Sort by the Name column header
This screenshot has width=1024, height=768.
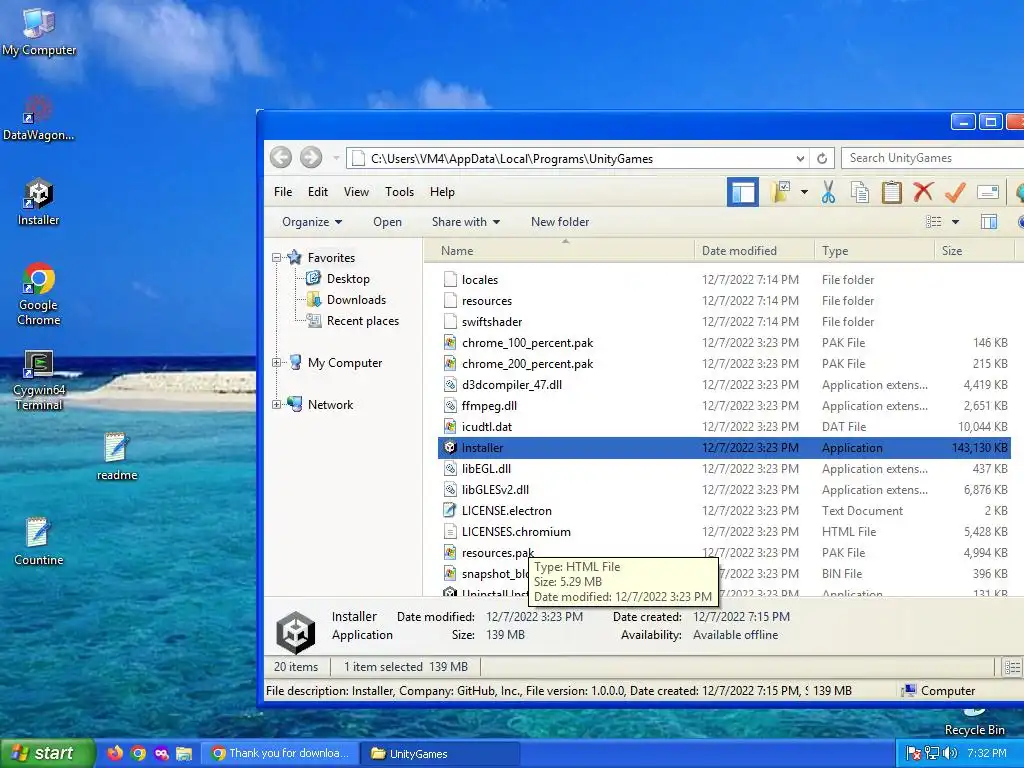(562, 251)
